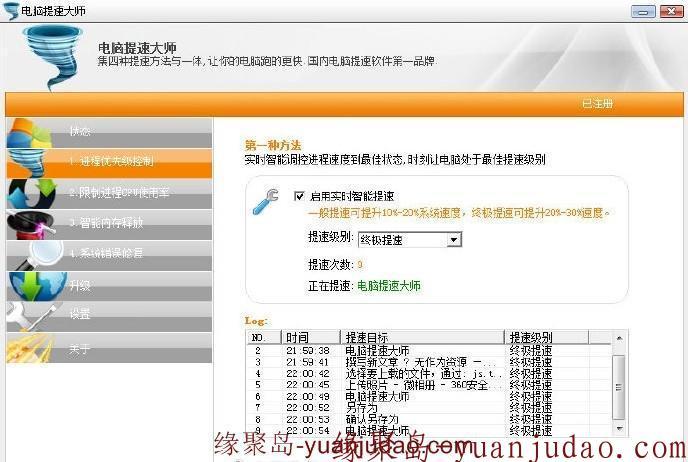Switch to the 限制进程CPU使用率 tab

coord(125,192)
